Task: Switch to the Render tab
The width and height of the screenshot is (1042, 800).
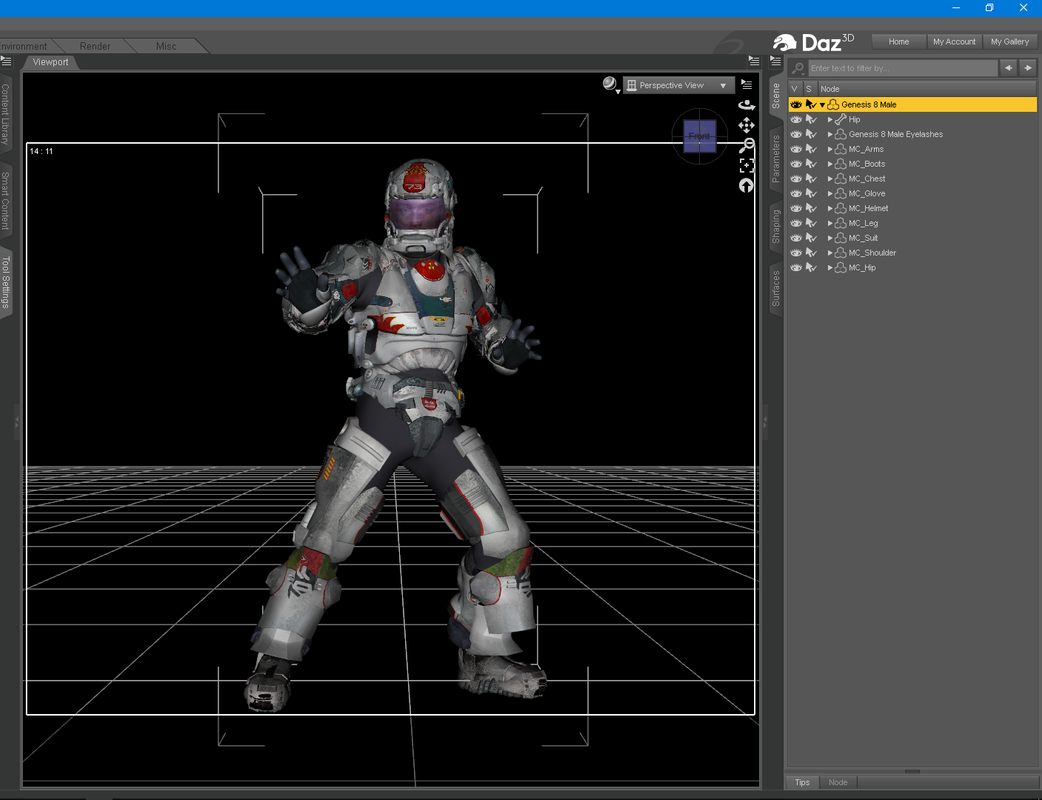Action: (x=95, y=46)
